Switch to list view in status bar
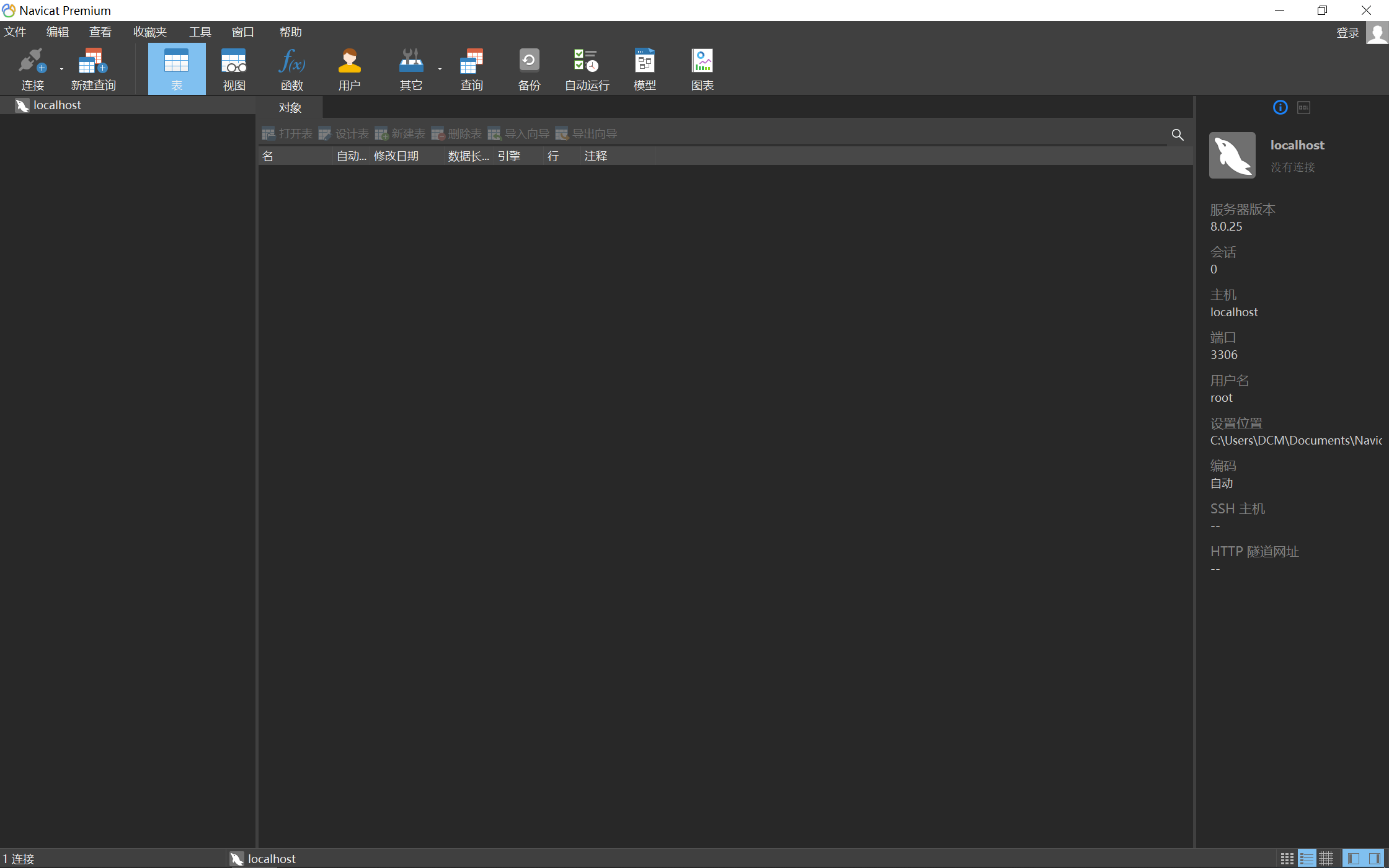Screen dimensions: 1389x868 point(1307,859)
